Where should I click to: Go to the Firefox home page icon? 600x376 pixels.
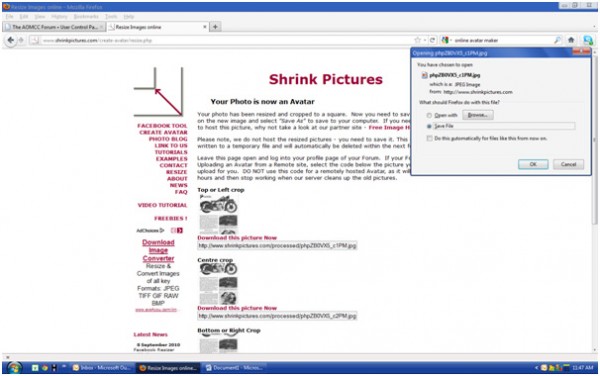571,40
